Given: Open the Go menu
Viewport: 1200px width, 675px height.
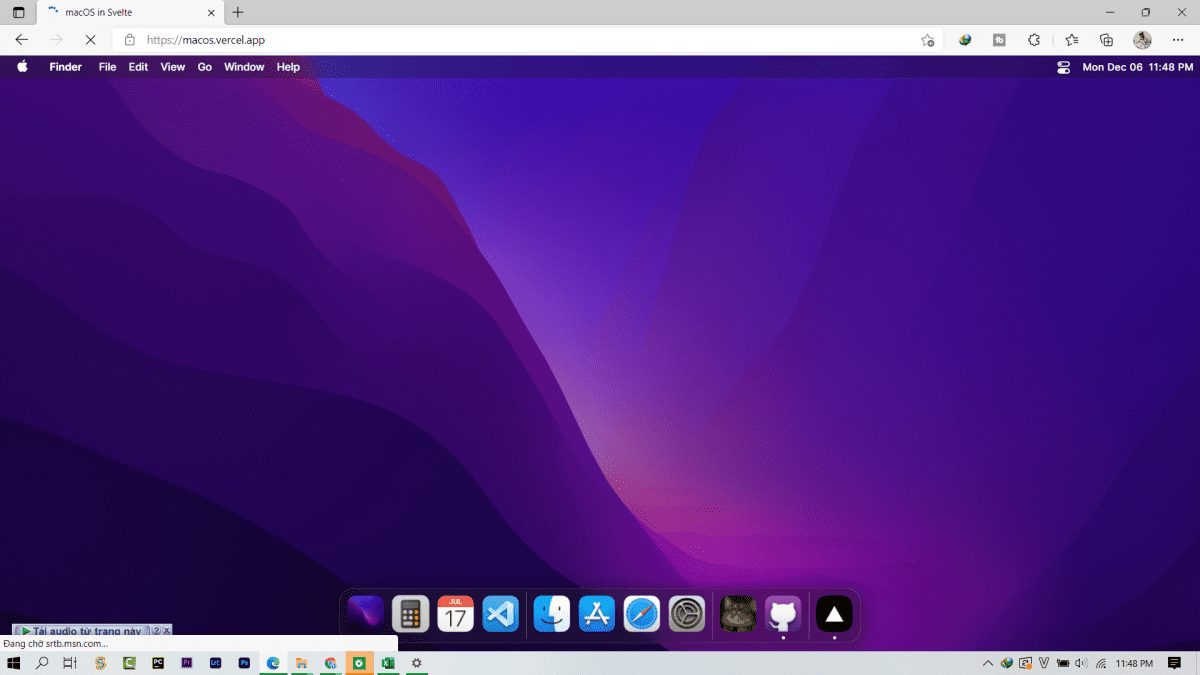Looking at the screenshot, I should (x=204, y=67).
